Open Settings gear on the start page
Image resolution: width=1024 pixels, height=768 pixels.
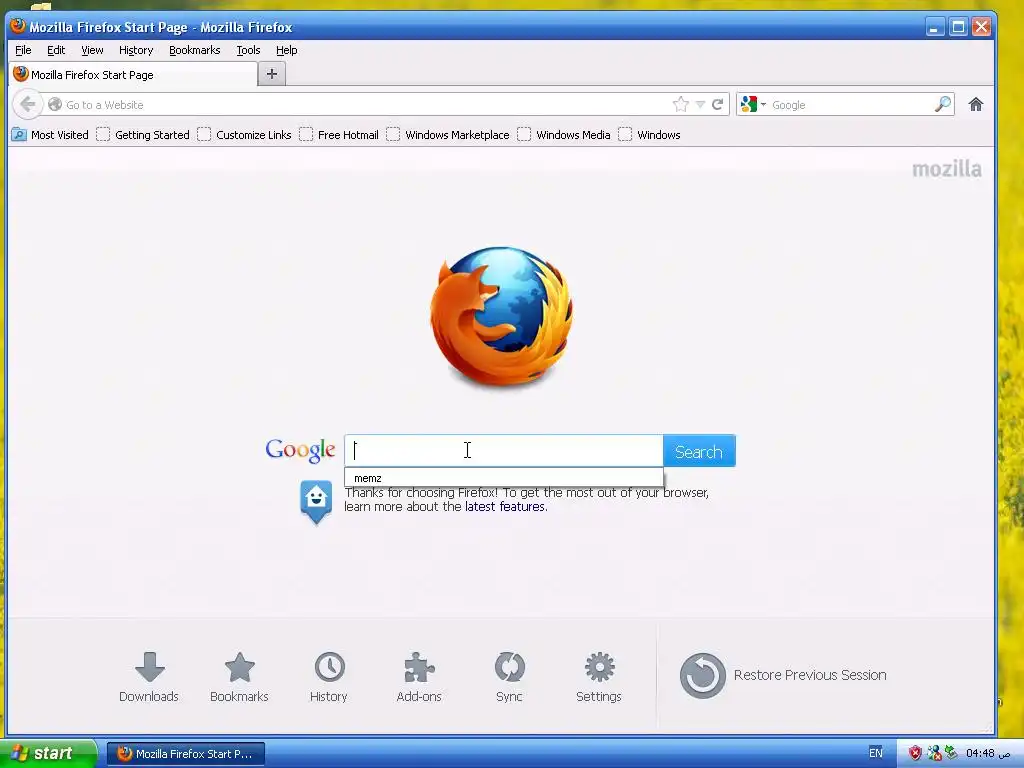pos(599,677)
